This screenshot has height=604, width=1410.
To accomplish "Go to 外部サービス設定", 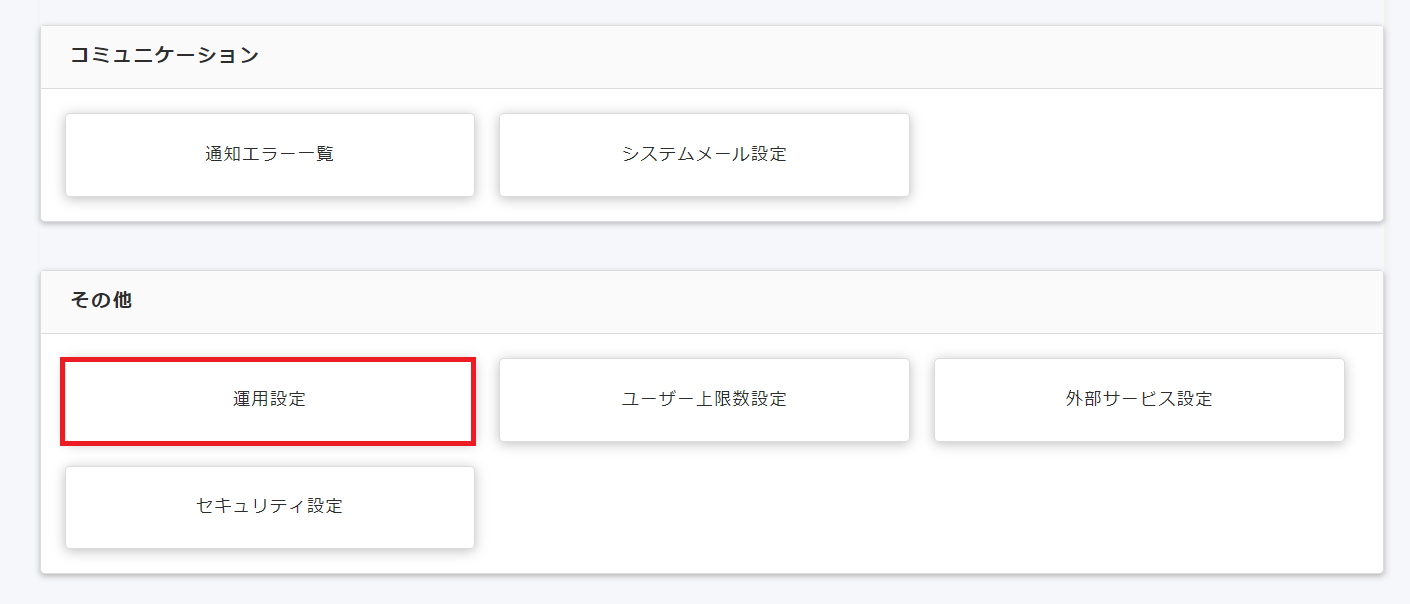I will pos(1139,399).
